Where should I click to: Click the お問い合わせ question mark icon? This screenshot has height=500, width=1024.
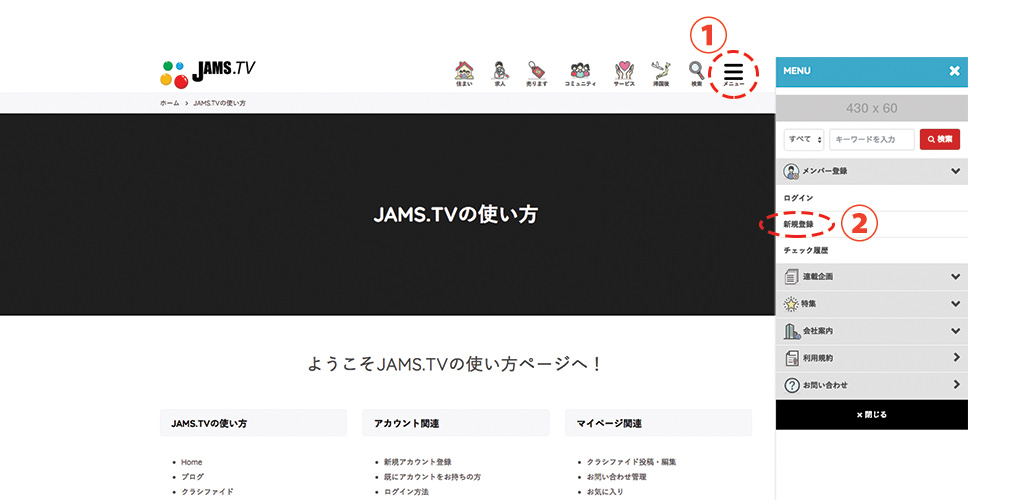[792, 385]
